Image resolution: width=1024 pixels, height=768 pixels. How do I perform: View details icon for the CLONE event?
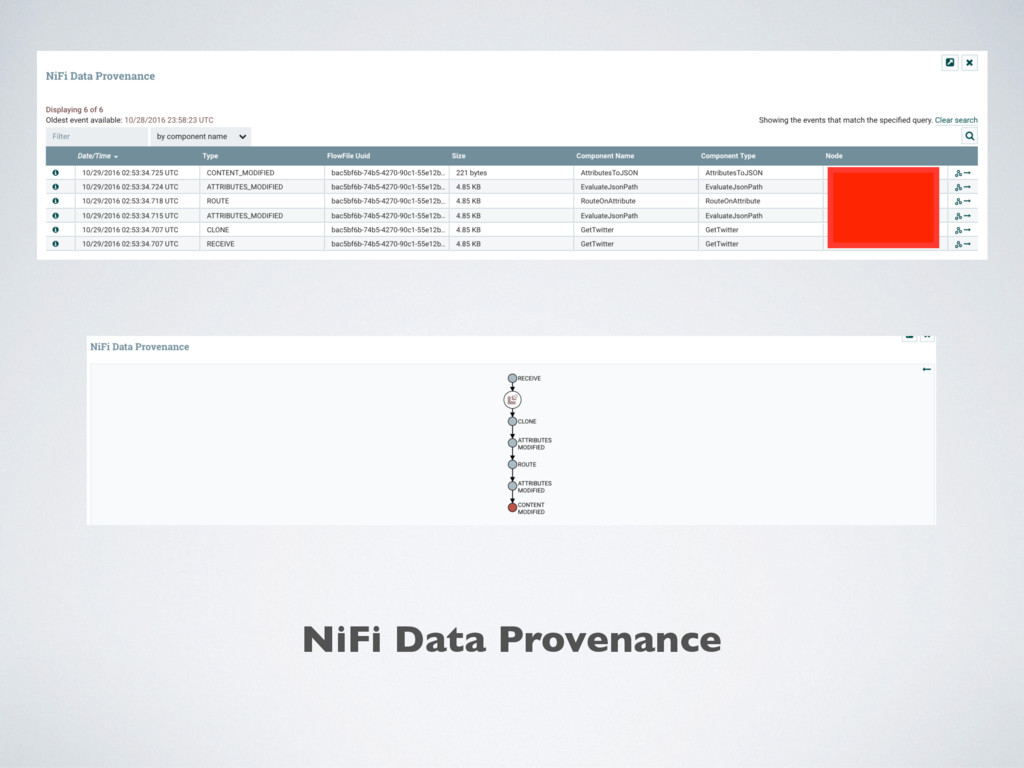tap(56, 230)
